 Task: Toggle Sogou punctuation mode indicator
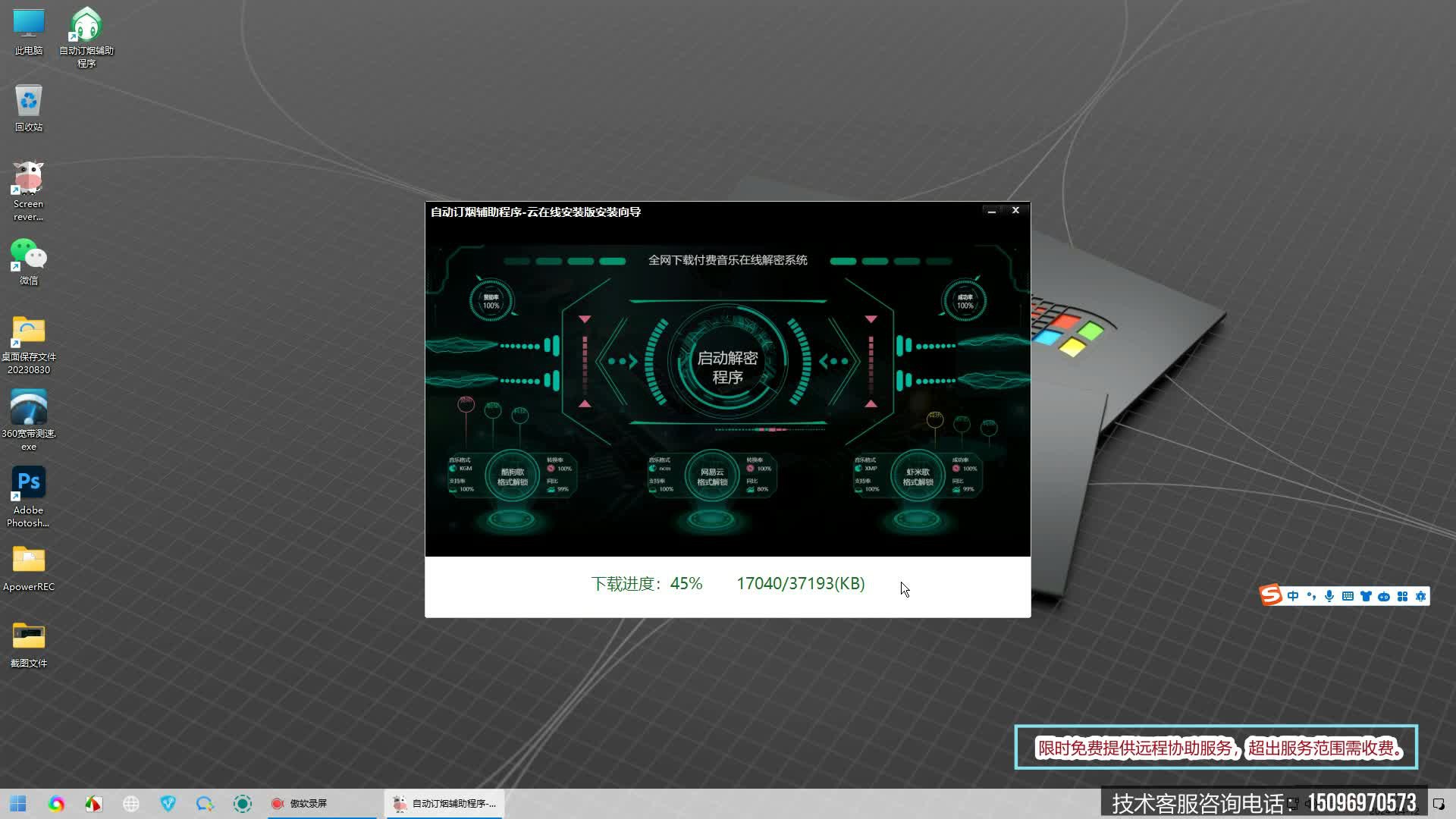[x=1311, y=596]
